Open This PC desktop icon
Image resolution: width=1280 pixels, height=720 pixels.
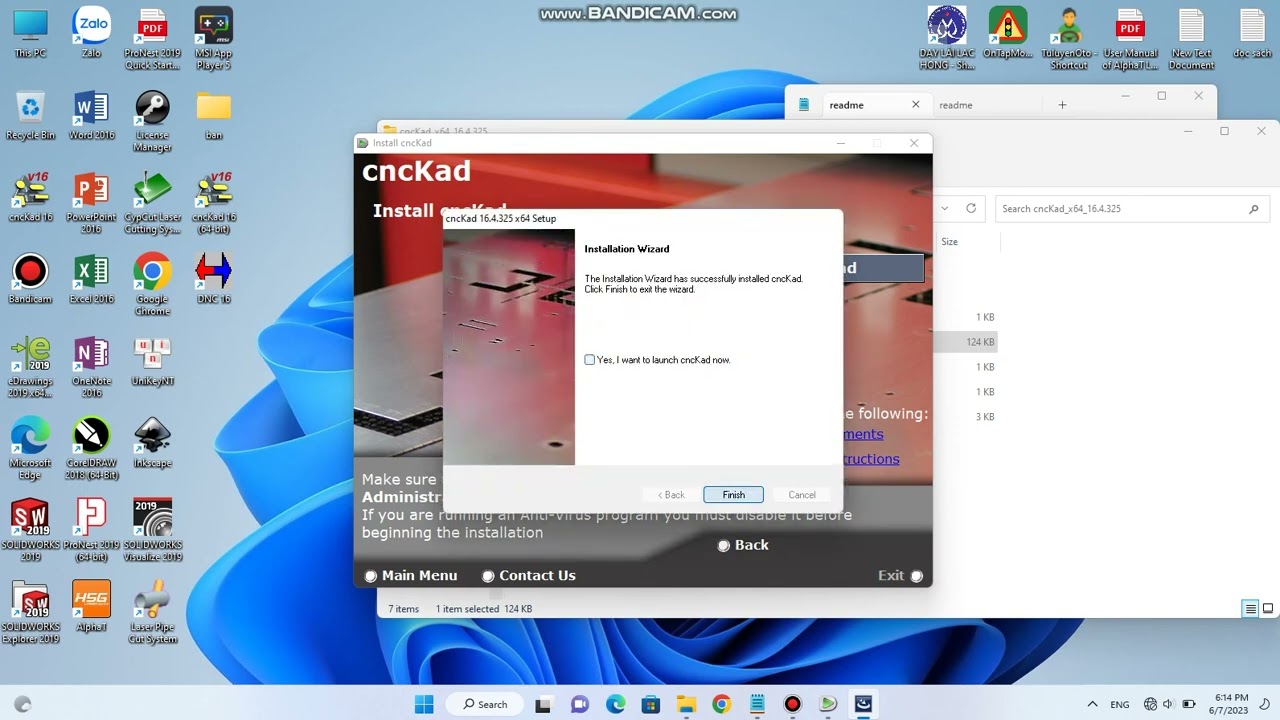point(30,33)
